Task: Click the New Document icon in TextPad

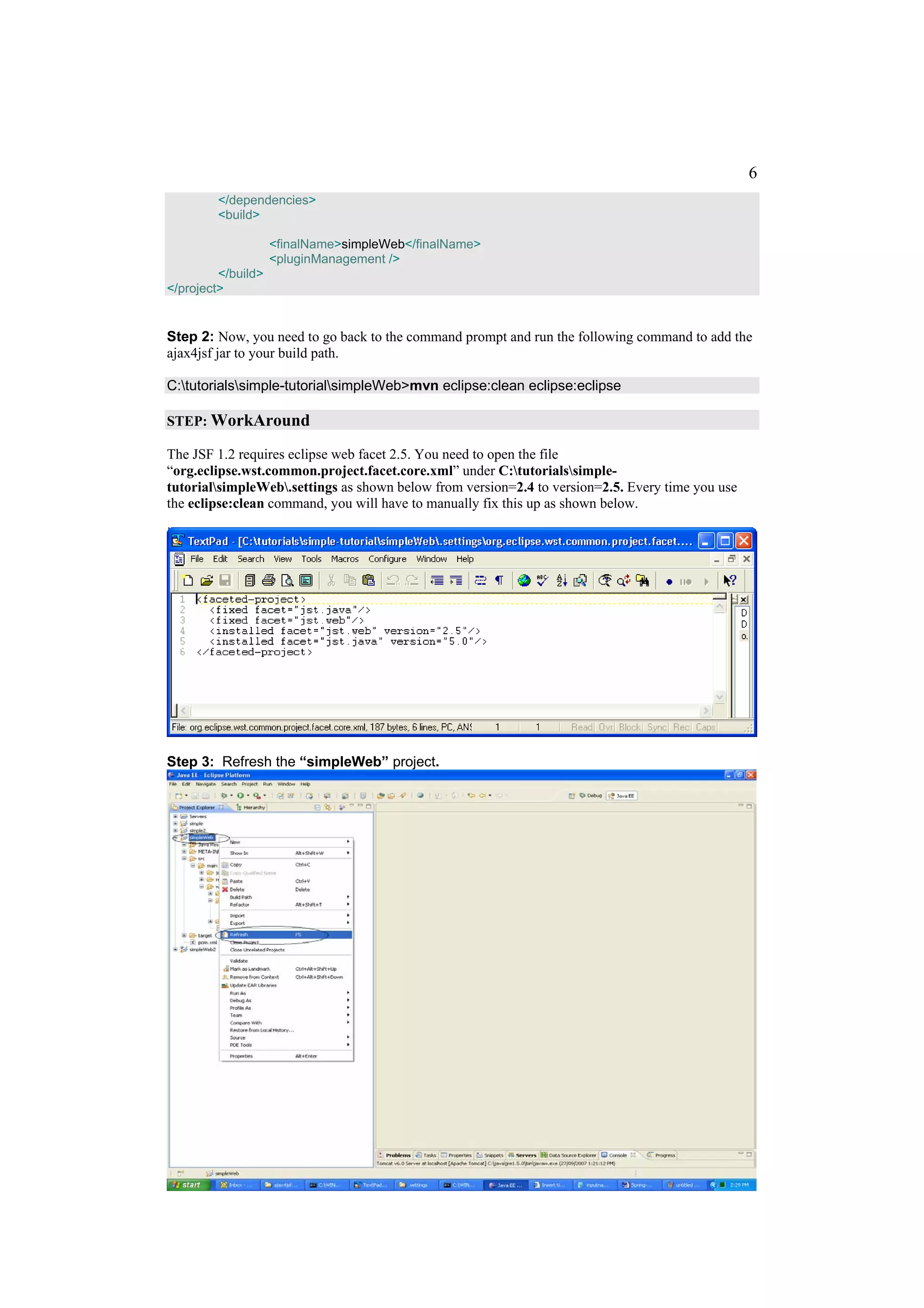Action: pyautogui.click(x=188, y=580)
